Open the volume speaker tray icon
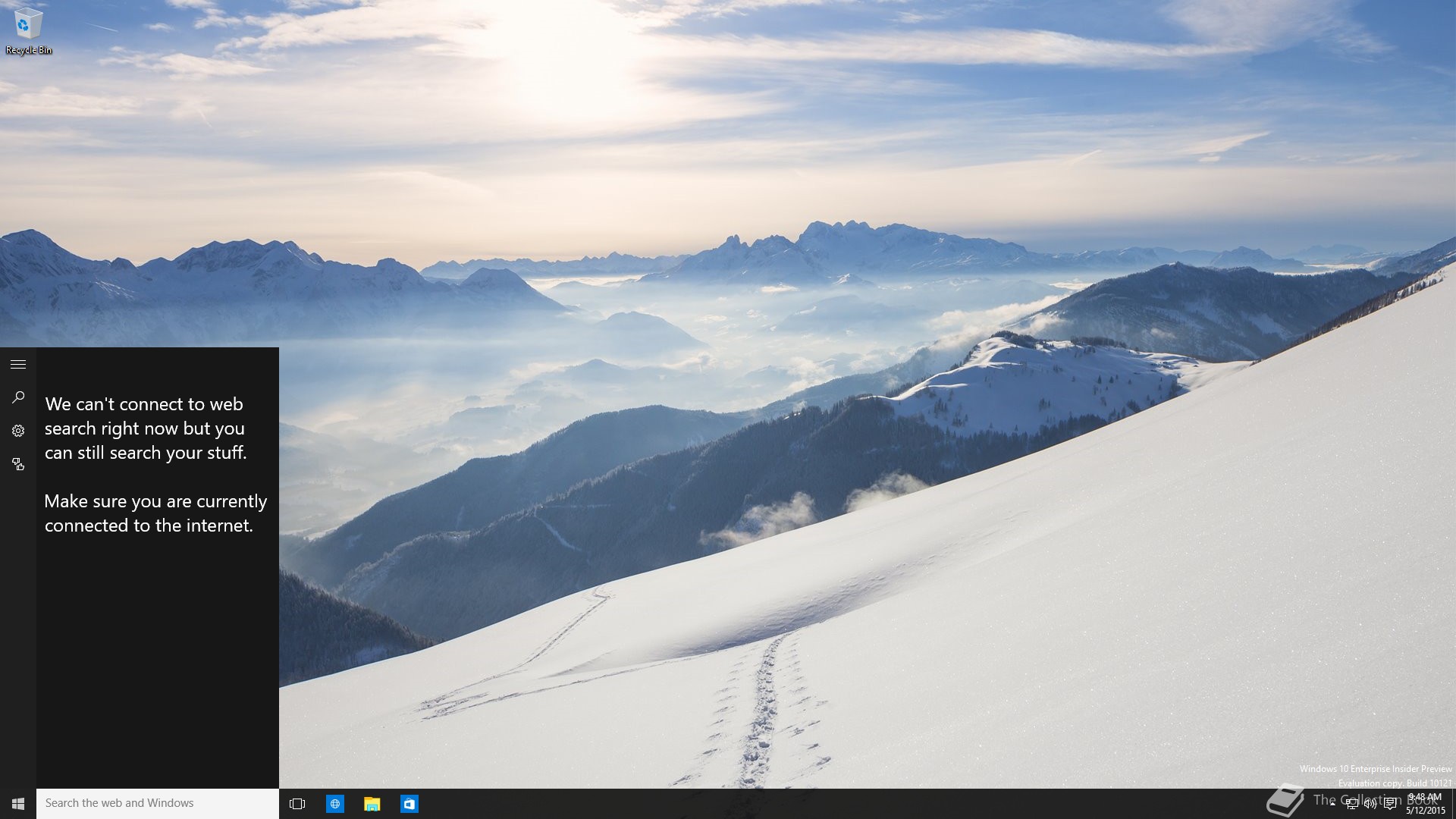Viewport: 1456px width, 819px height. [1370, 804]
